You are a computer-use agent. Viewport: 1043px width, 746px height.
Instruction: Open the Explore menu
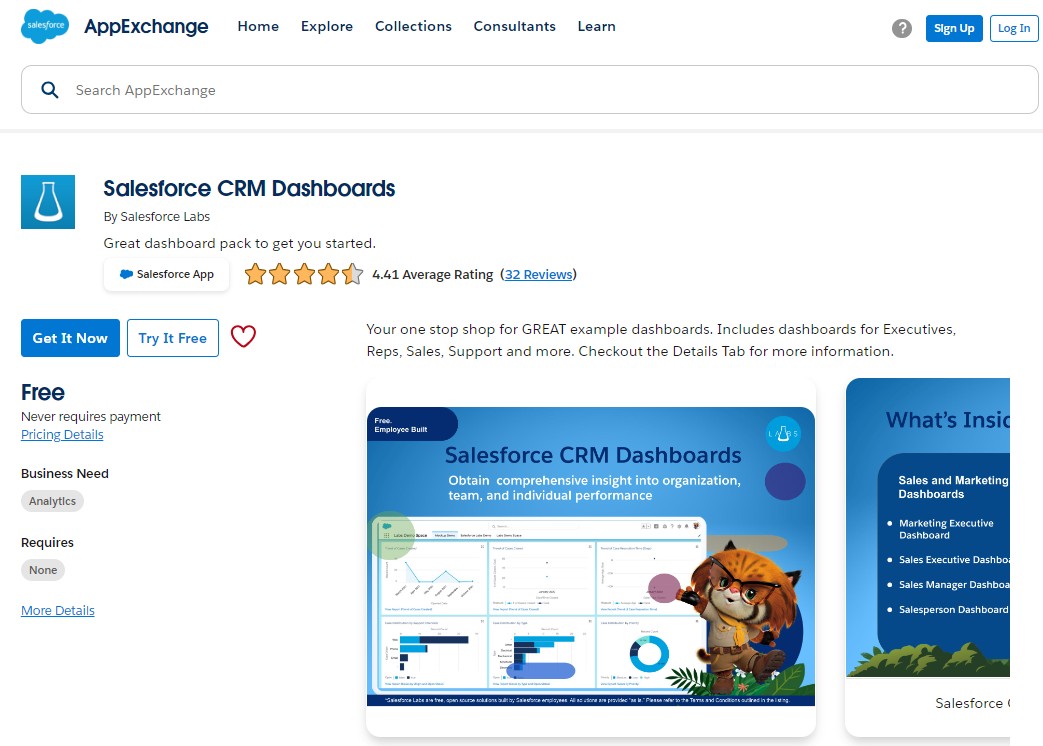tap(326, 26)
